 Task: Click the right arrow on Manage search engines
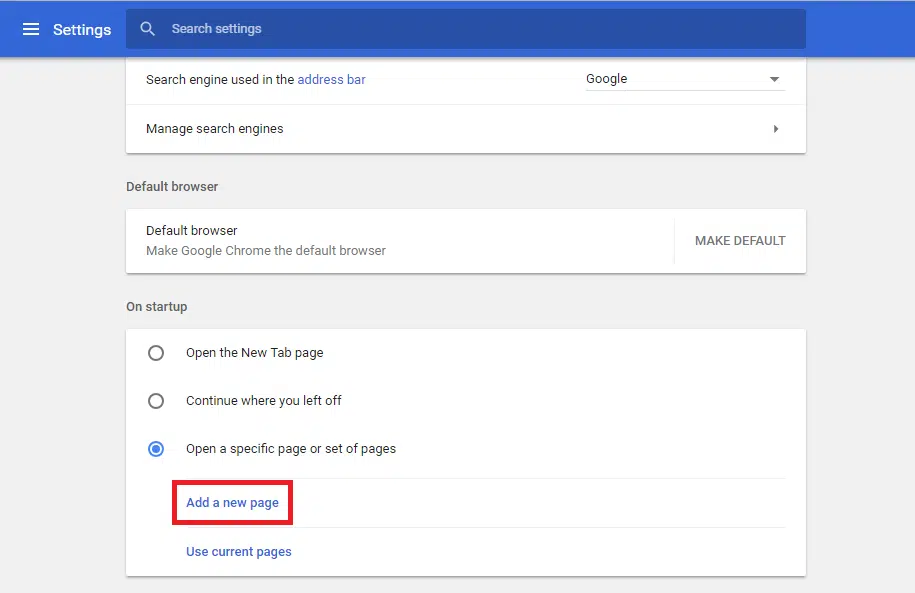pyautogui.click(x=776, y=128)
